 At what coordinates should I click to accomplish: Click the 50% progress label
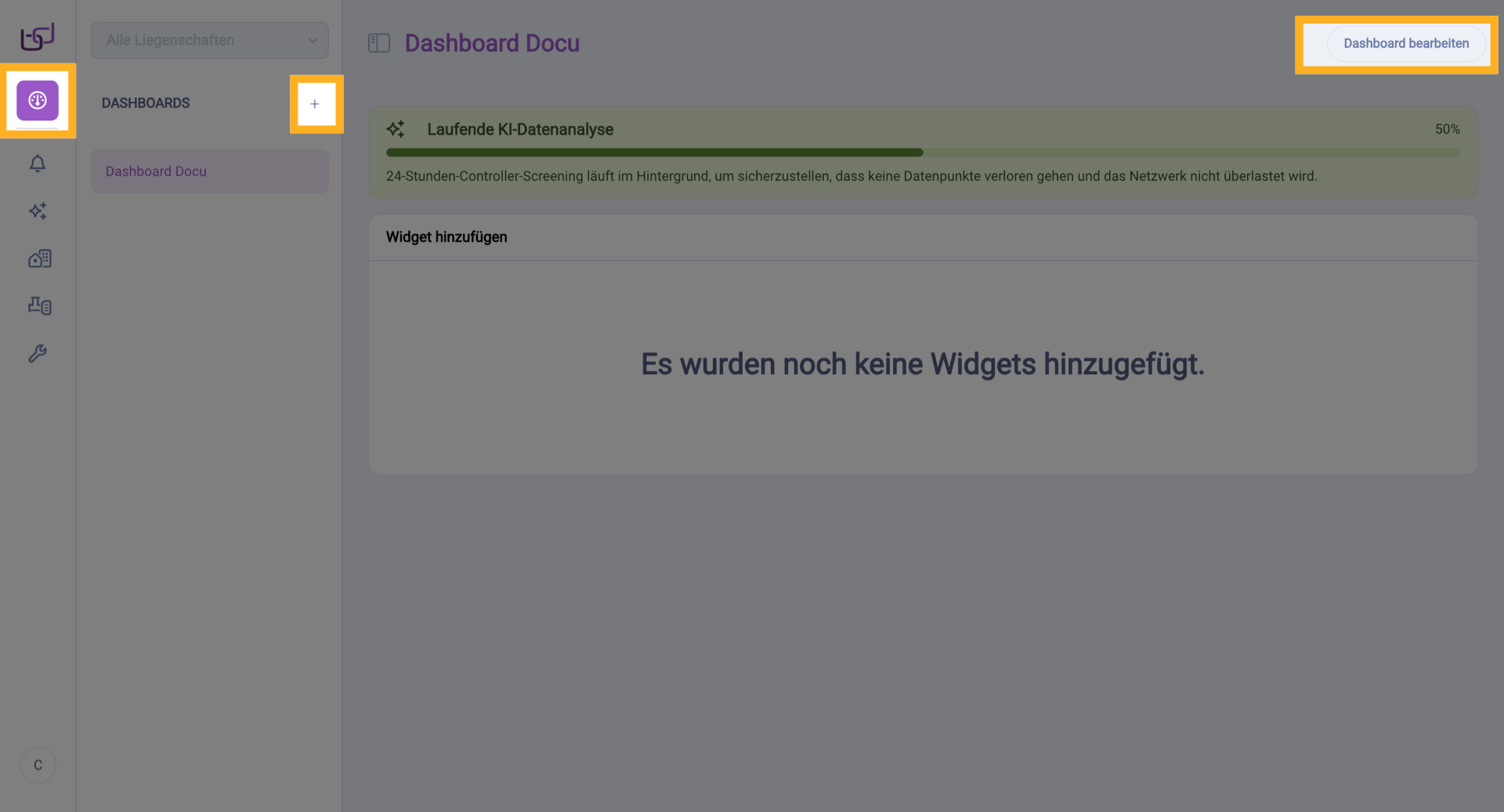pos(1447,128)
